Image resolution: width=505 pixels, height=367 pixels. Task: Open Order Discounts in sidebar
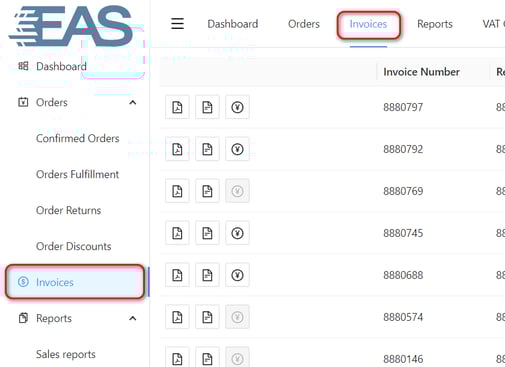pyautogui.click(x=74, y=246)
